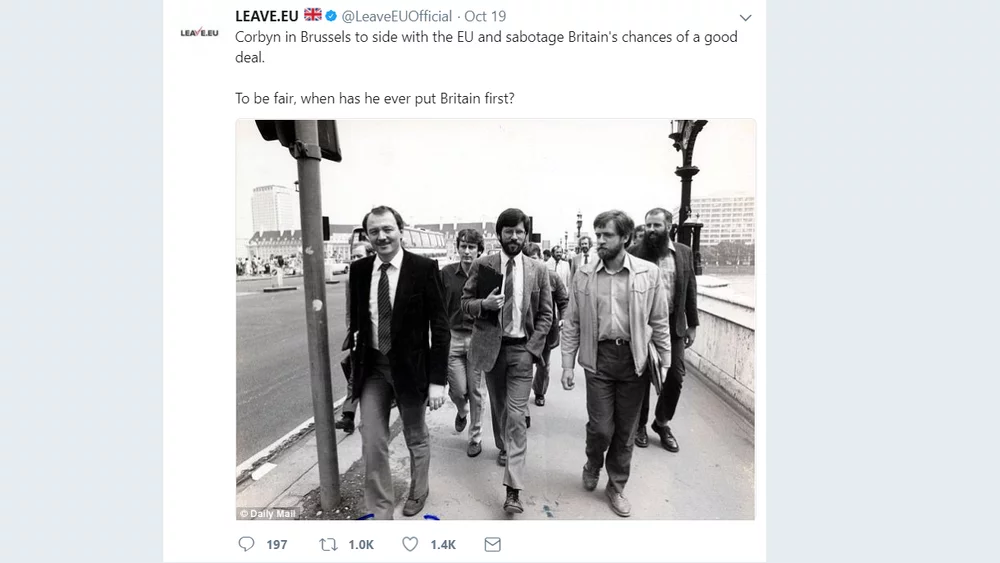Open the LEAVE.EU profile avatar logo
Screen dimensions: 1000x563
coord(199,32)
